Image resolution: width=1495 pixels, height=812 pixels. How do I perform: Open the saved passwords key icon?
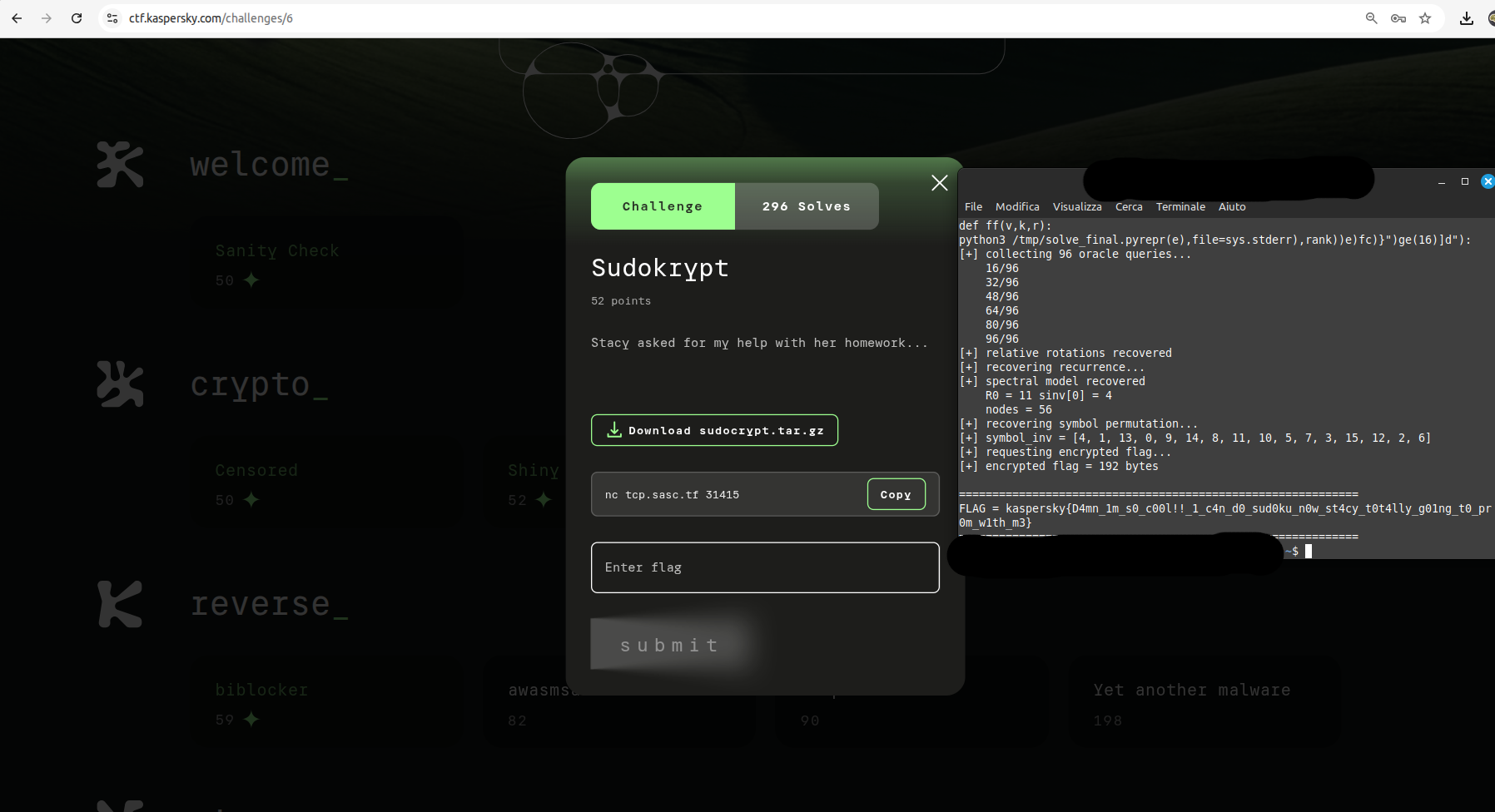(x=1398, y=18)
